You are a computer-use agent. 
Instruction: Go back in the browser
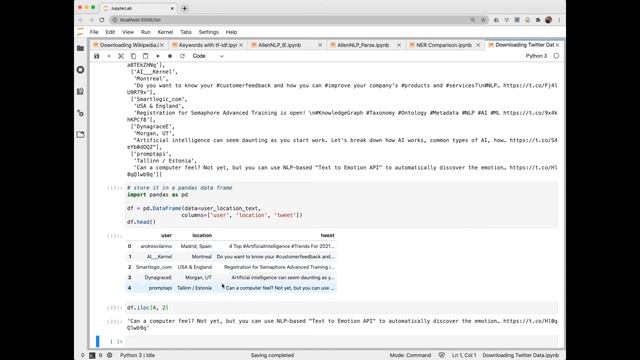[81, 20]
